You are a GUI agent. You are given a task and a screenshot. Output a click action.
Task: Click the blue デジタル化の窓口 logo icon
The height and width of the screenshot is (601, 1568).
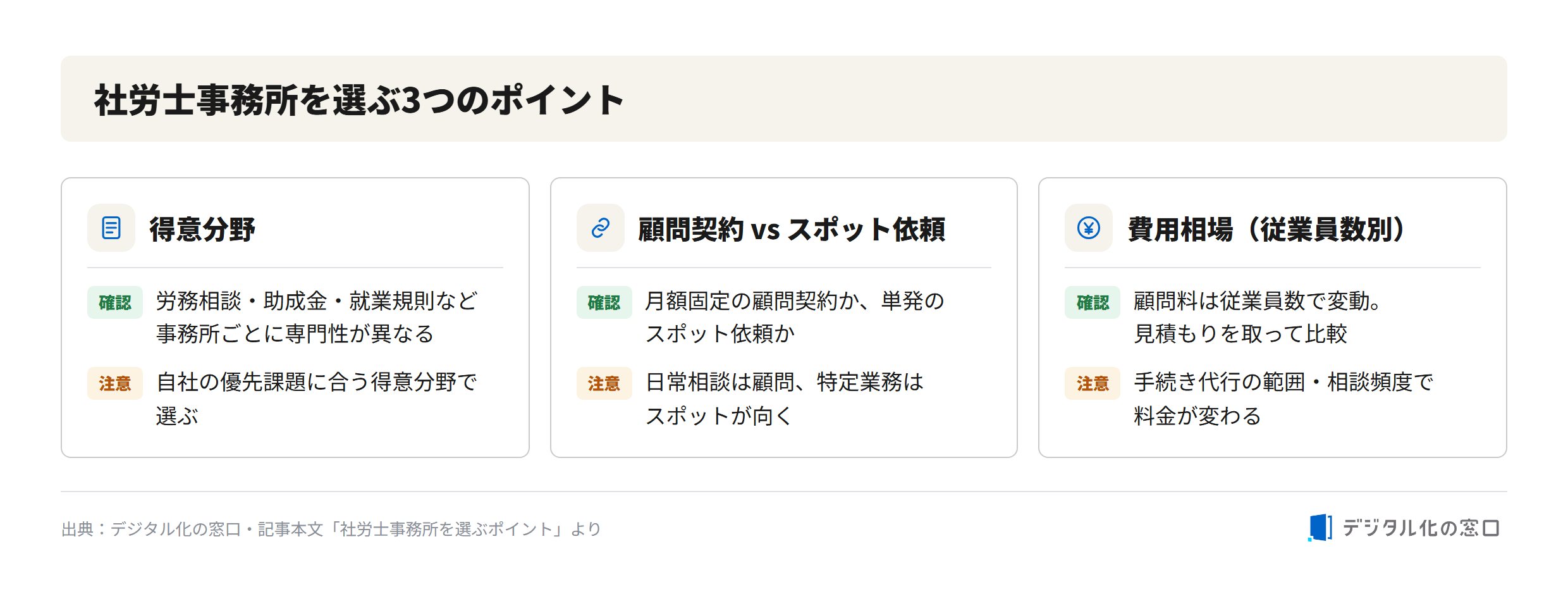(1320, 528)
